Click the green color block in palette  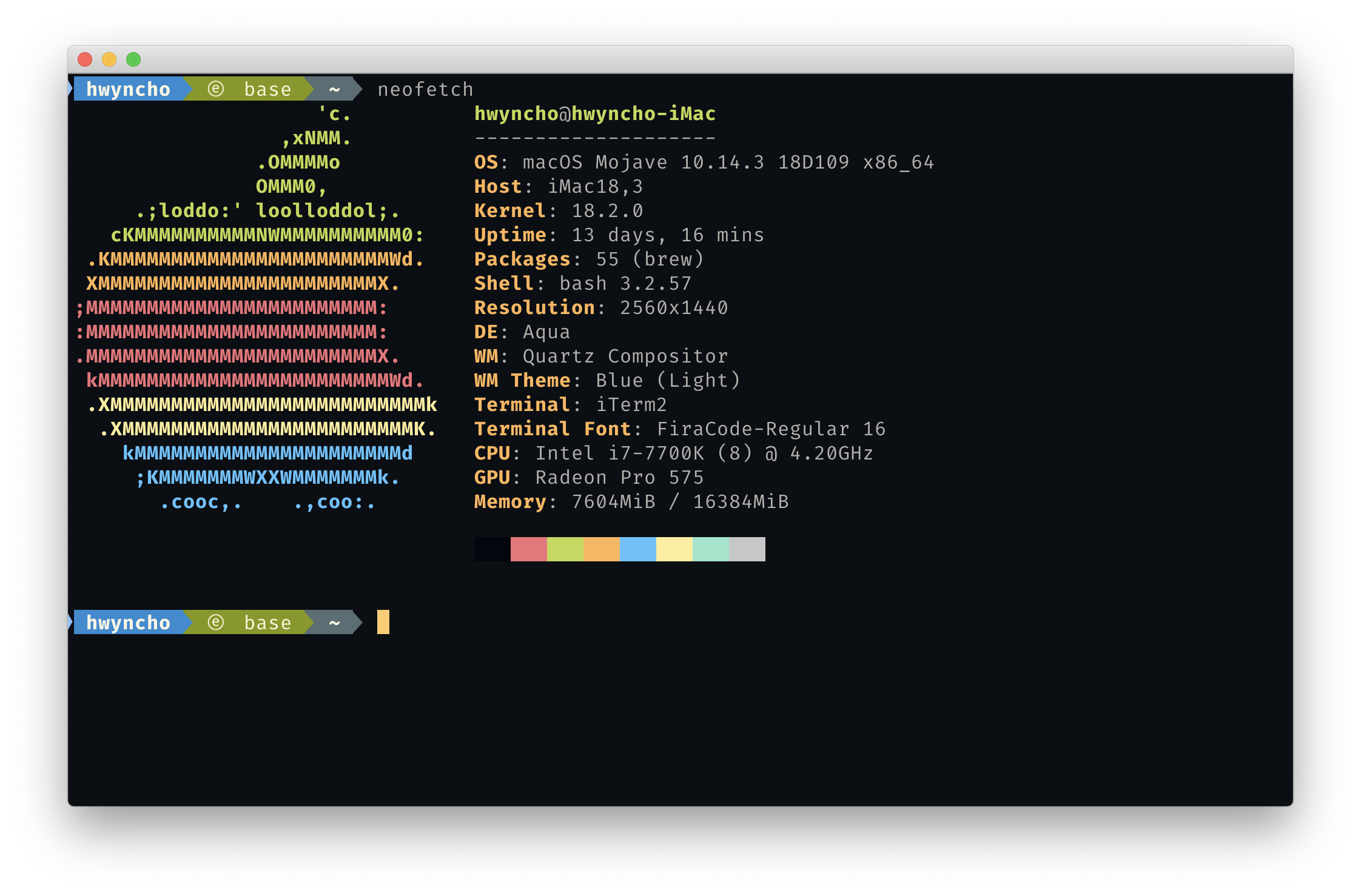(565, 549)
